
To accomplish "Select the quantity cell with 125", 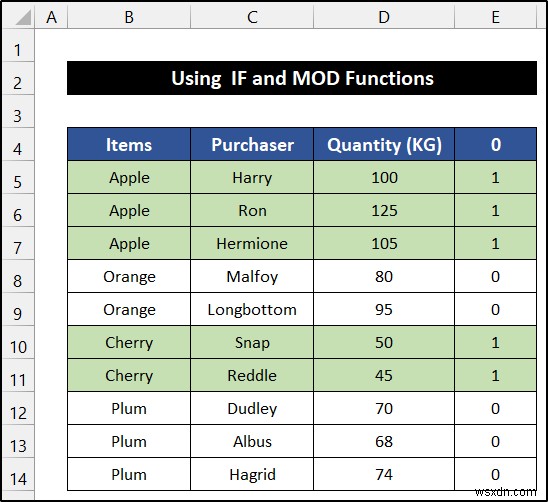I will (x=384, y=210).
